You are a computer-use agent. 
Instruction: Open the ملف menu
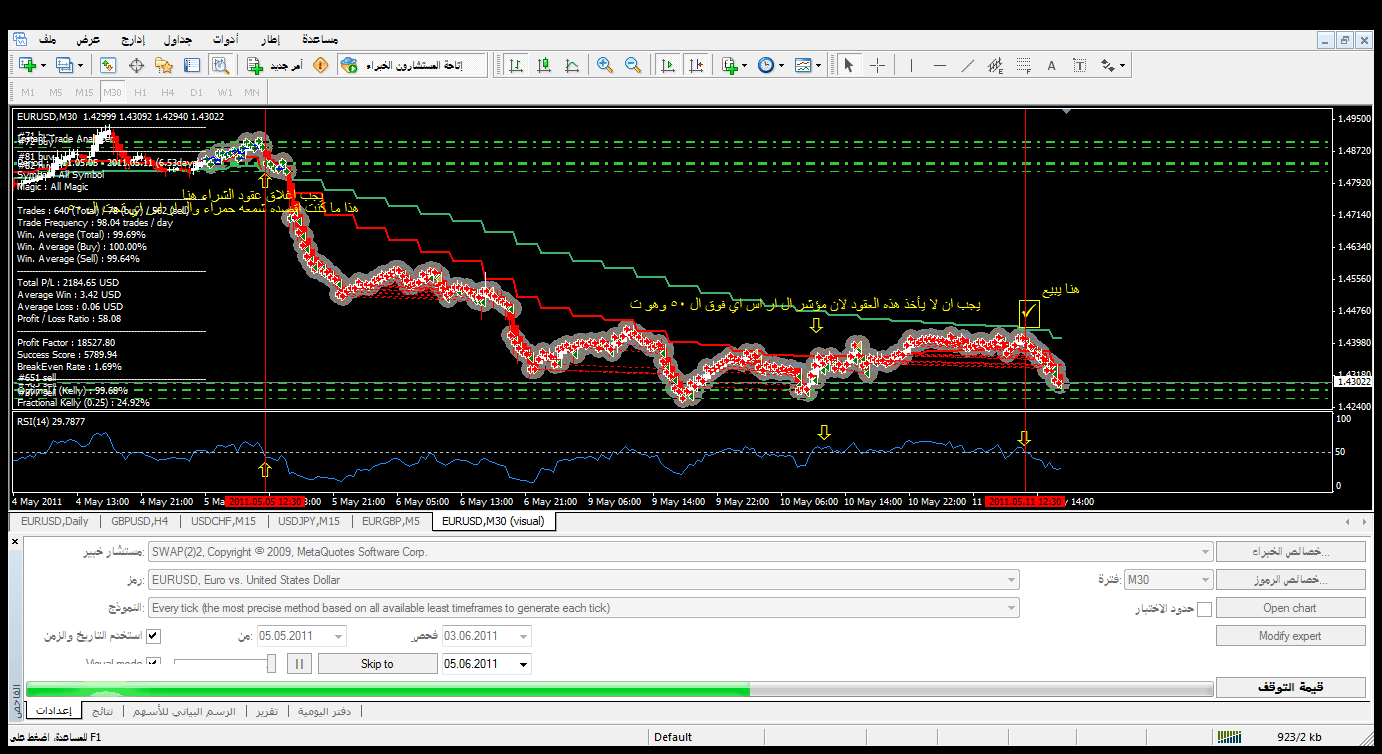48,39
